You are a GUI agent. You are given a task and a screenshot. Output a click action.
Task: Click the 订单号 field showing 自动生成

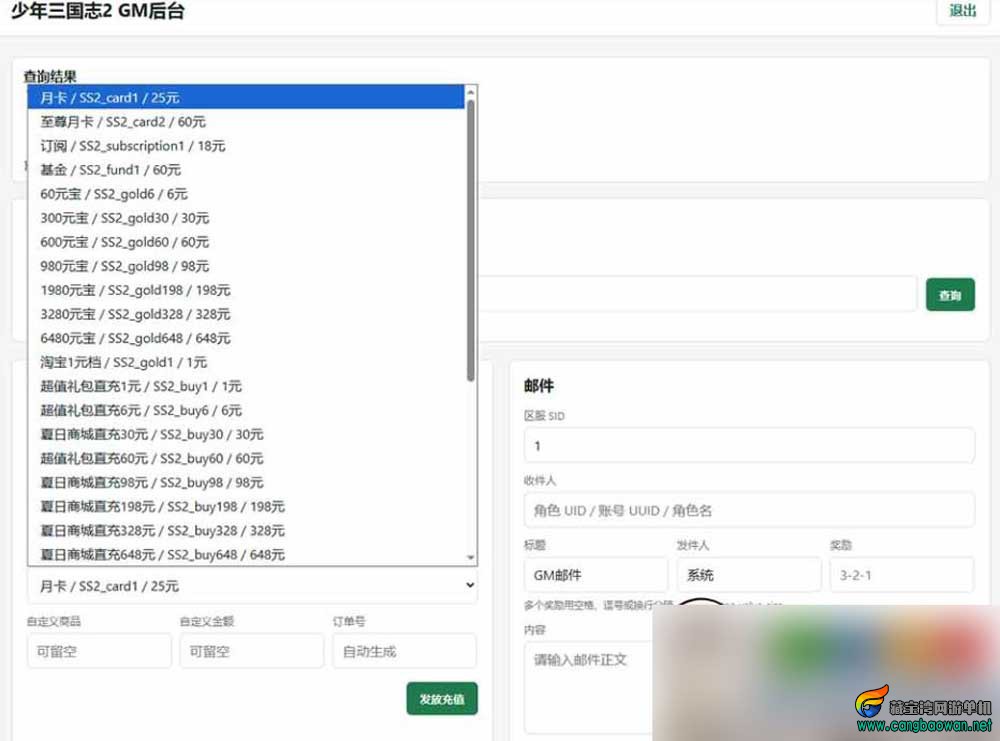[x=404, y=651]
